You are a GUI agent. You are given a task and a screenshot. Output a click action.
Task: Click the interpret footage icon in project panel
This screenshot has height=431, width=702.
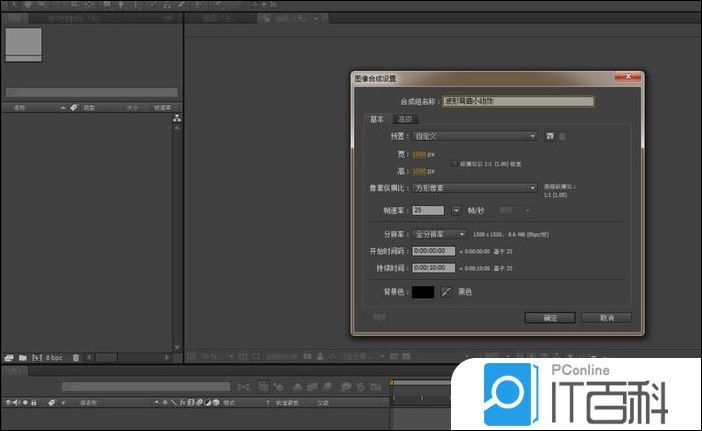8,356
